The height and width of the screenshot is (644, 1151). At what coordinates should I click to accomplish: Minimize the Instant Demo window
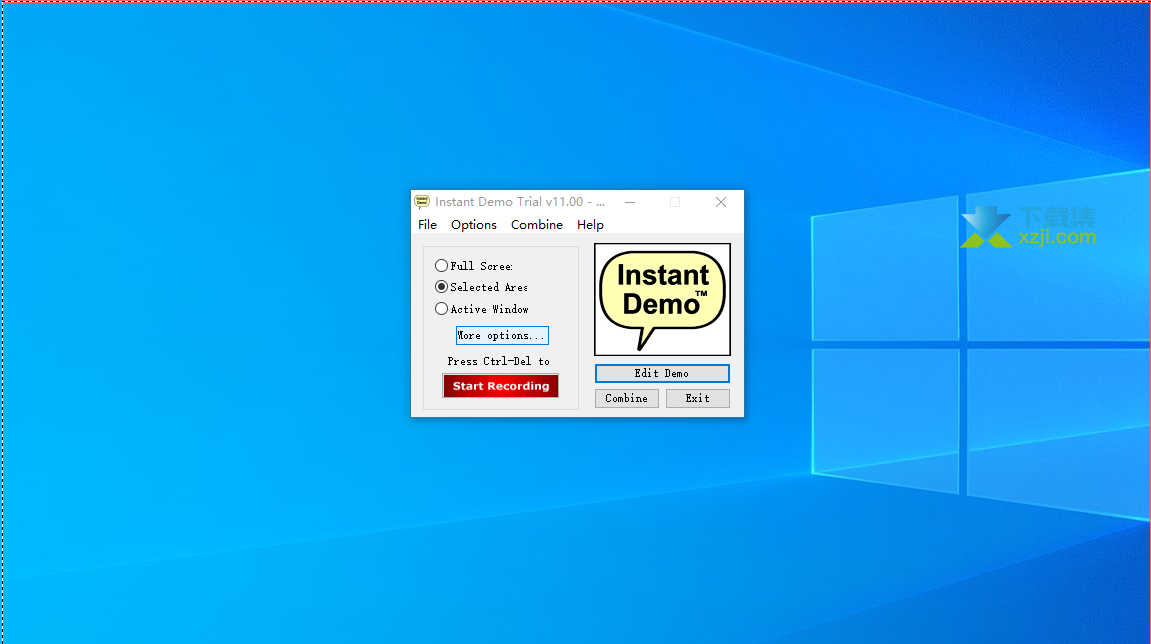point(630,202)
